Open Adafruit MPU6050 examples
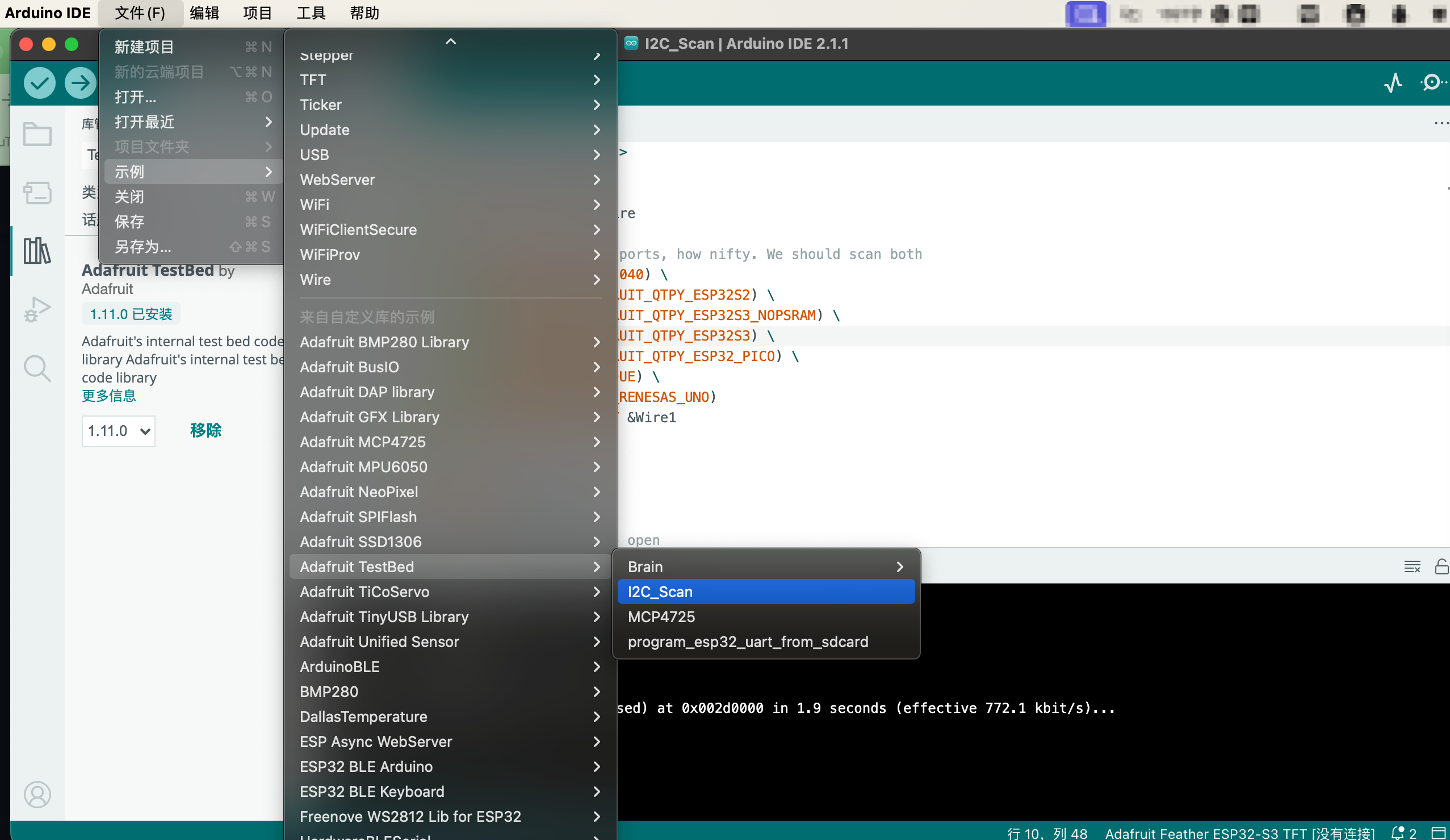This screenshot has height=840, width=1450. (x=451, y=467)
